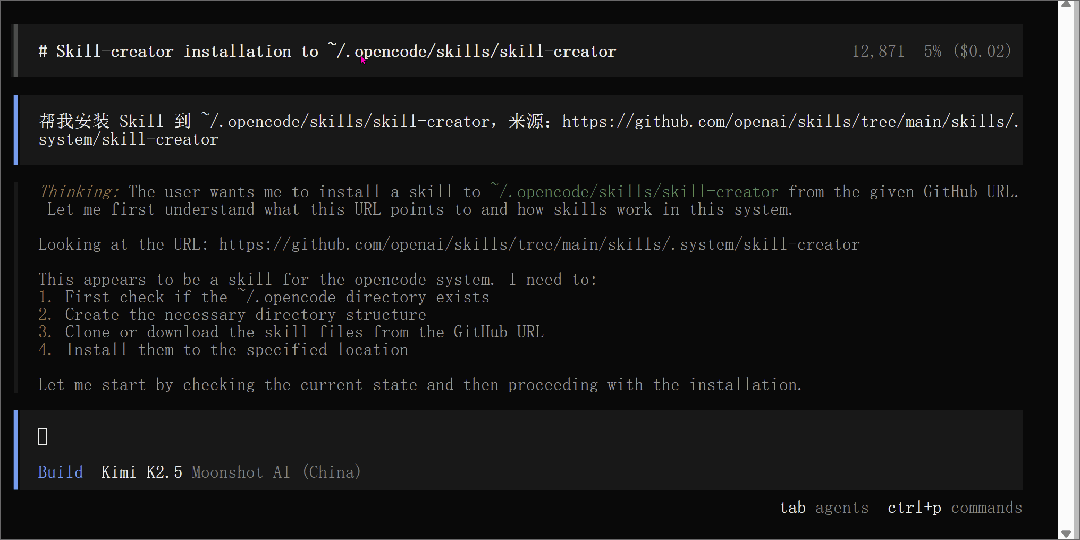Screen dimensions: 1080x540
Task: Open the Kimi K2.5 model selector
Action: (142, 472)
